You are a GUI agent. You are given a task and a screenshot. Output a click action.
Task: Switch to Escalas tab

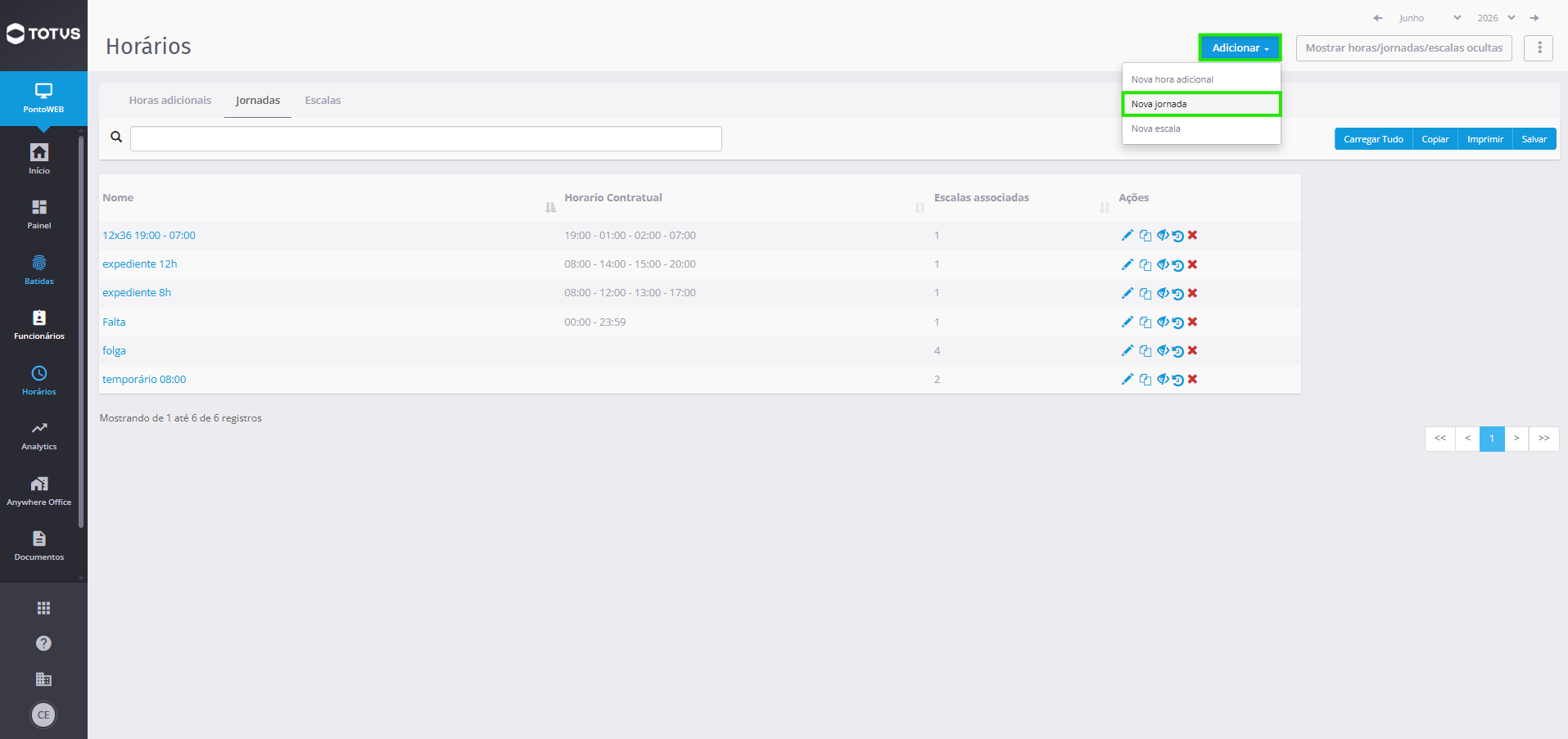coord(323,100)
